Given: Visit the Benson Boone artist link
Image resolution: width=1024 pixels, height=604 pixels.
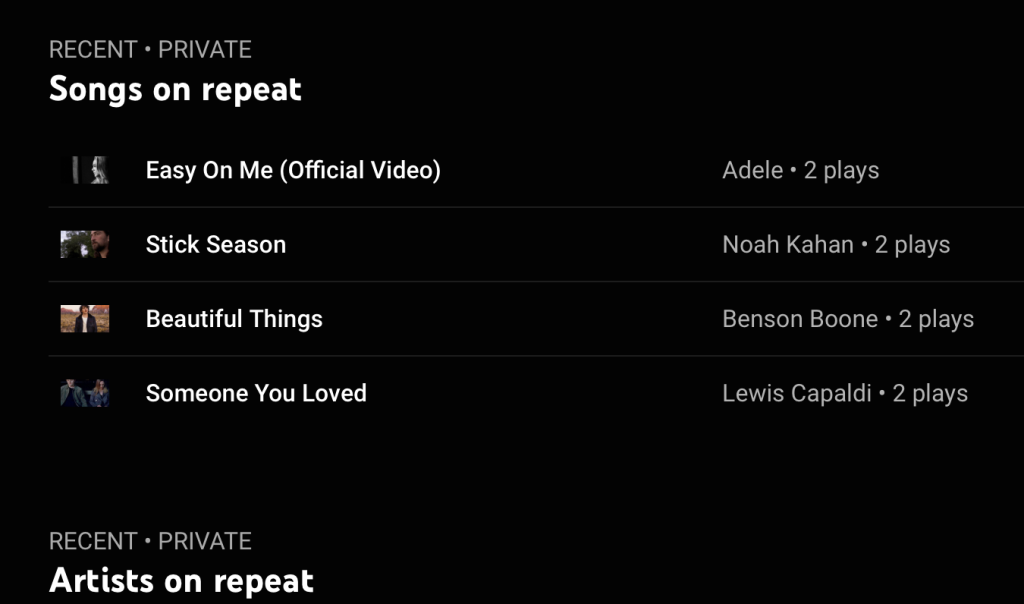Looking at the screenshot, I should (x=800, y=319).
